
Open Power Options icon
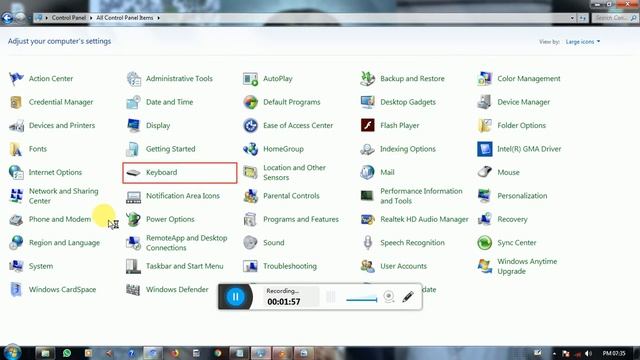[133, 219]
